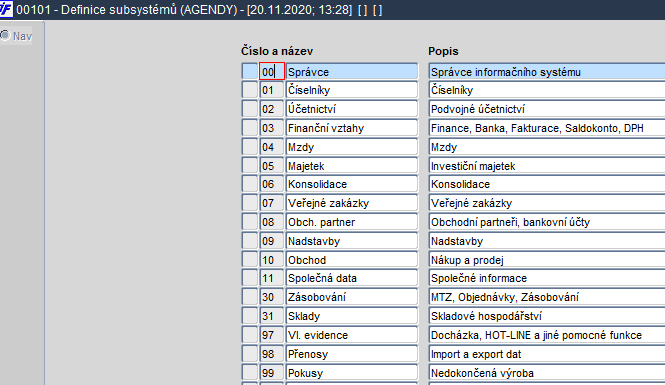Click description 'Nákup a prodej'
Viewport: 665px width, 385px height.
(547, 260)
